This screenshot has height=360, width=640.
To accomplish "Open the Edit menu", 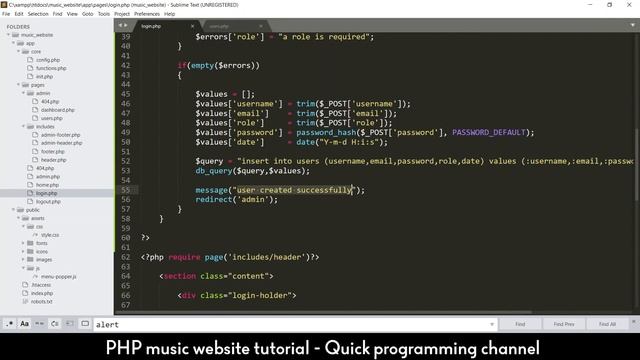I will 19,14.
